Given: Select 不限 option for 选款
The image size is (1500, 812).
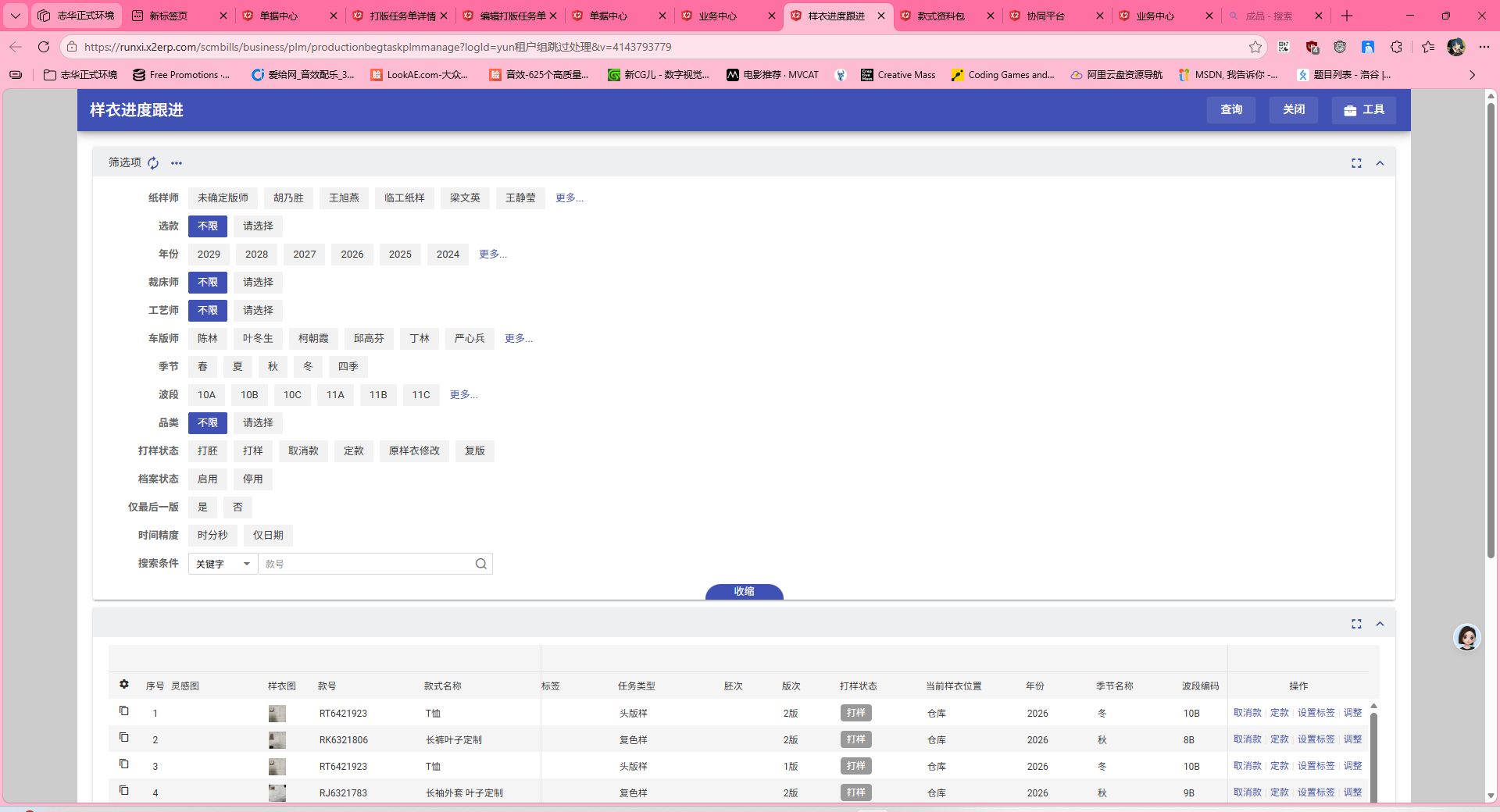Looking at the screenshot, I should pyautogui.click(x=208, y=226).
